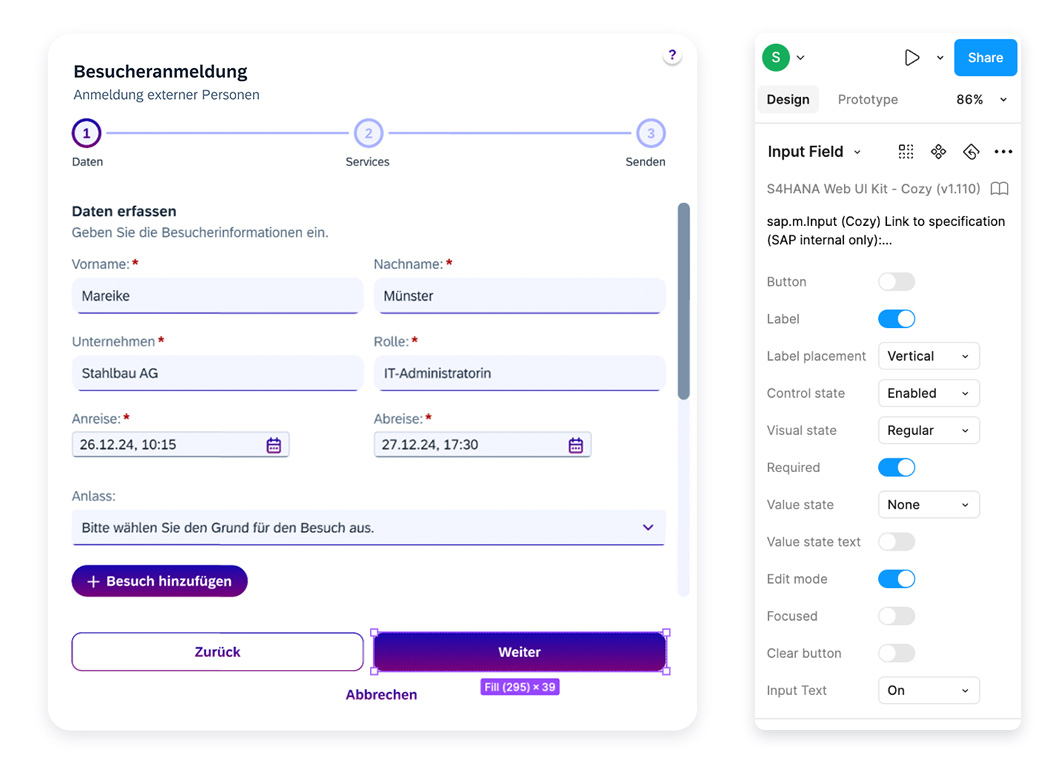The image size is (1059, 768).
Task: Click the Rolle field containing IT-Administratorin
Action: click(x=519, y=373)
